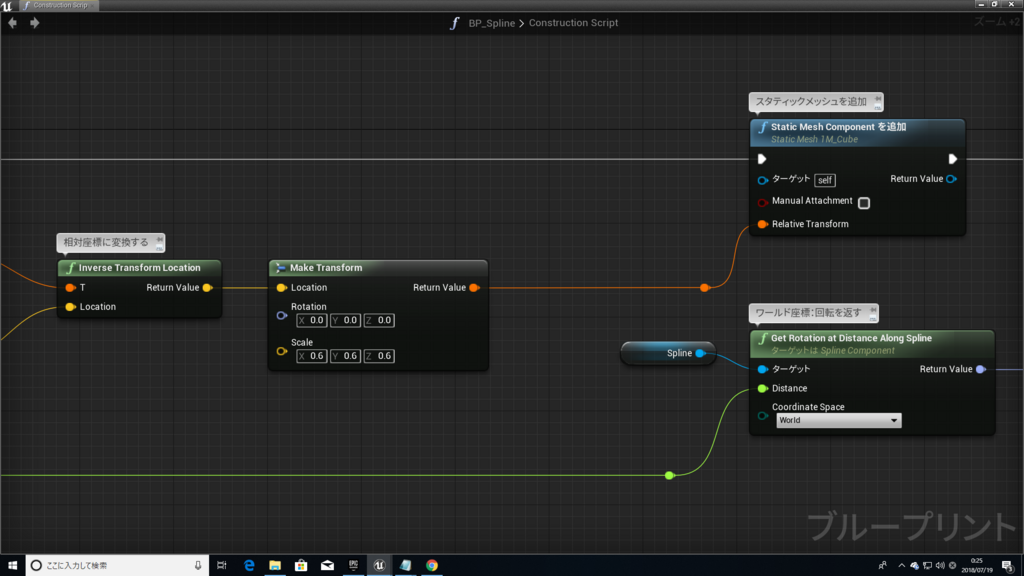Image resolution: width=1024 pixels, height=576 pixels.
Task: Click the self target value box
Action: pyautogui.click(x=825, y=180)
